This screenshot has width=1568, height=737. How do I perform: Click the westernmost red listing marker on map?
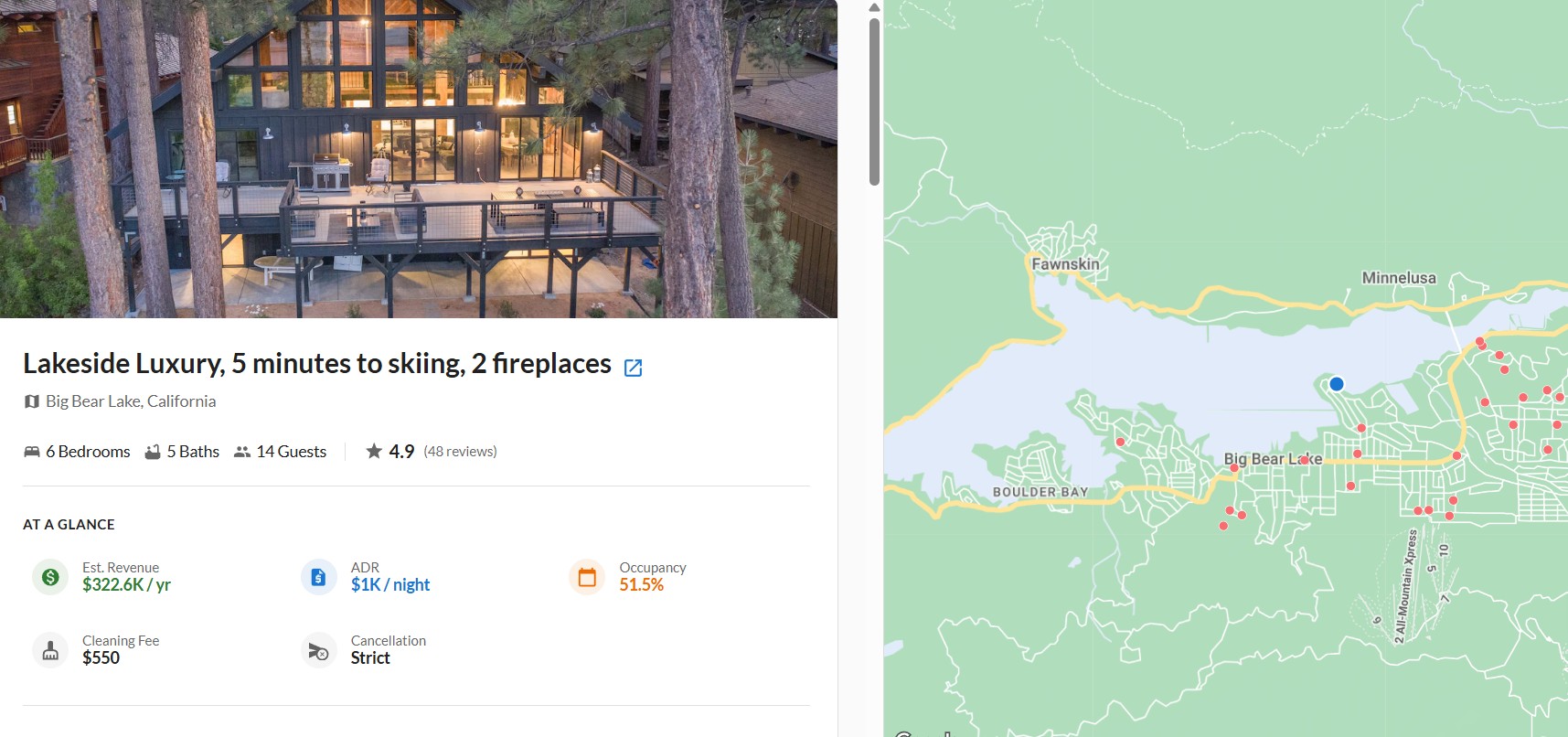tap(1120, 442)
